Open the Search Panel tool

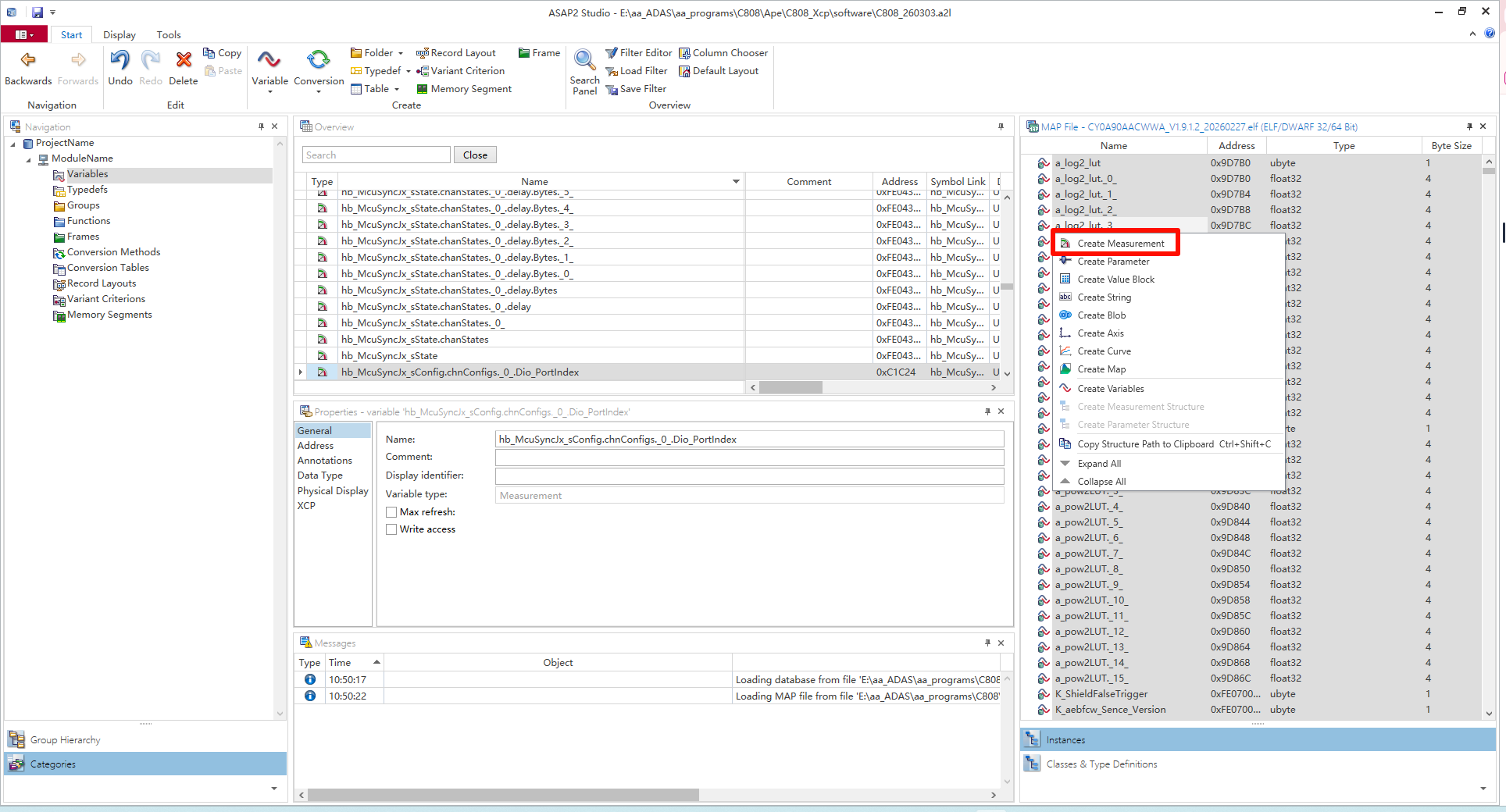point(583,61)
